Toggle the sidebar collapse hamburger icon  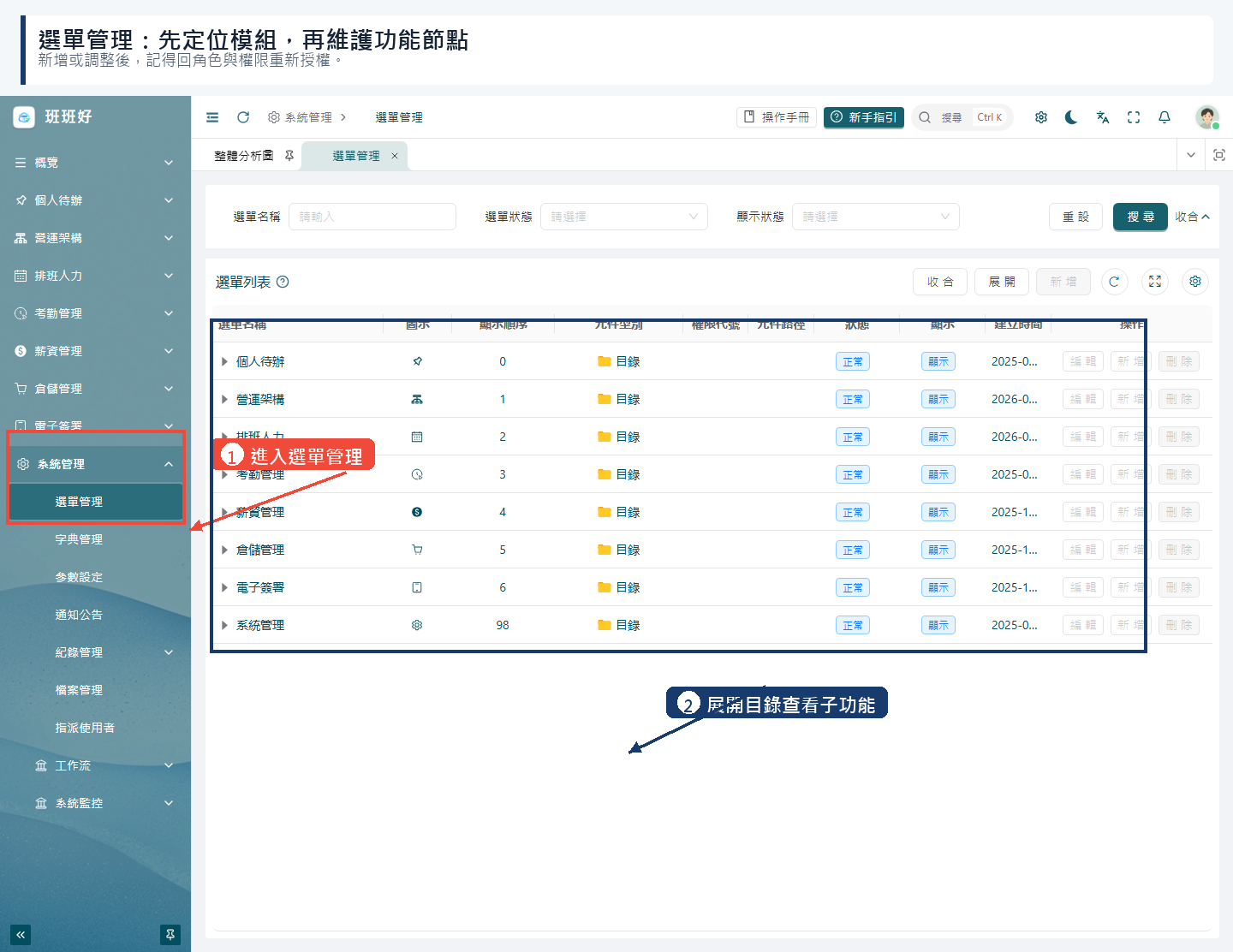212,117
